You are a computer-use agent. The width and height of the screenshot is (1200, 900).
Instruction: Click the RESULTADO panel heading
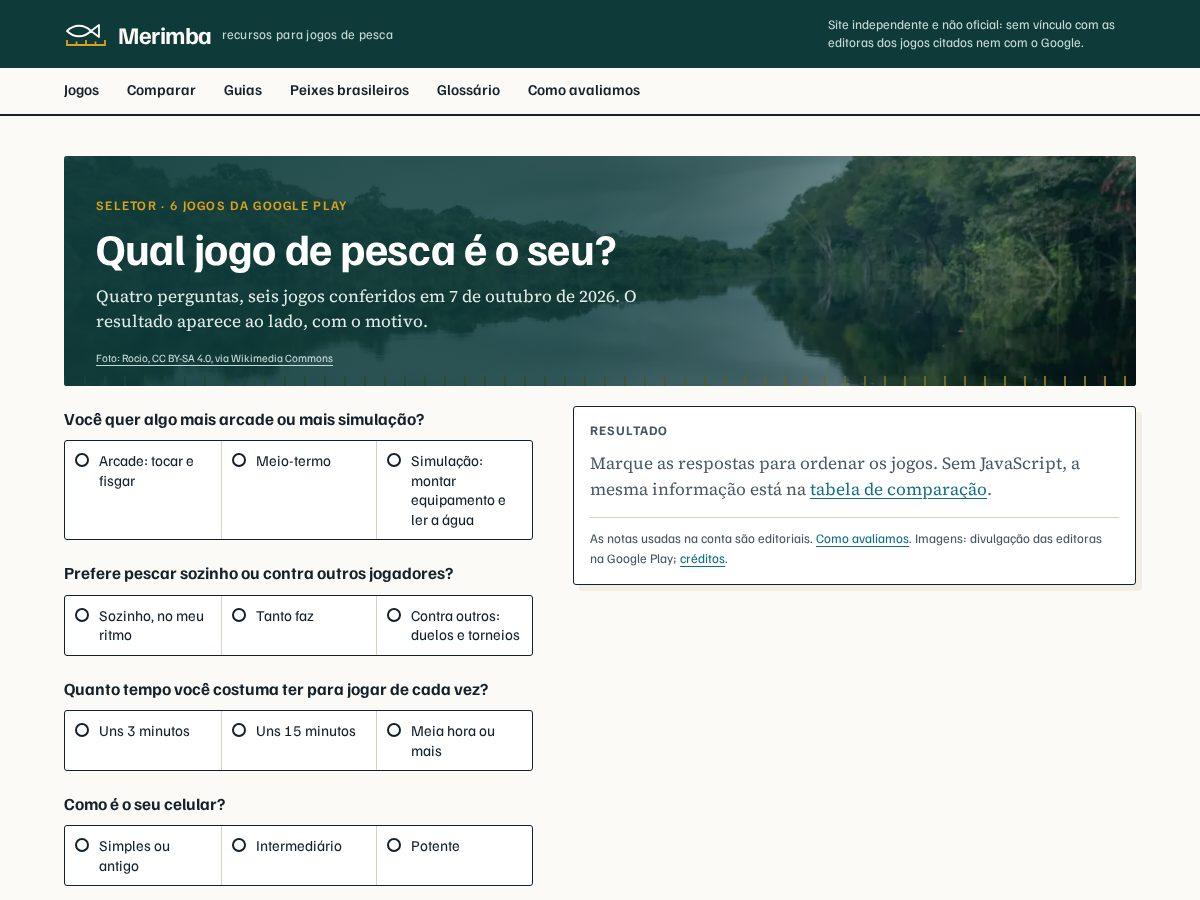(628, 431)
